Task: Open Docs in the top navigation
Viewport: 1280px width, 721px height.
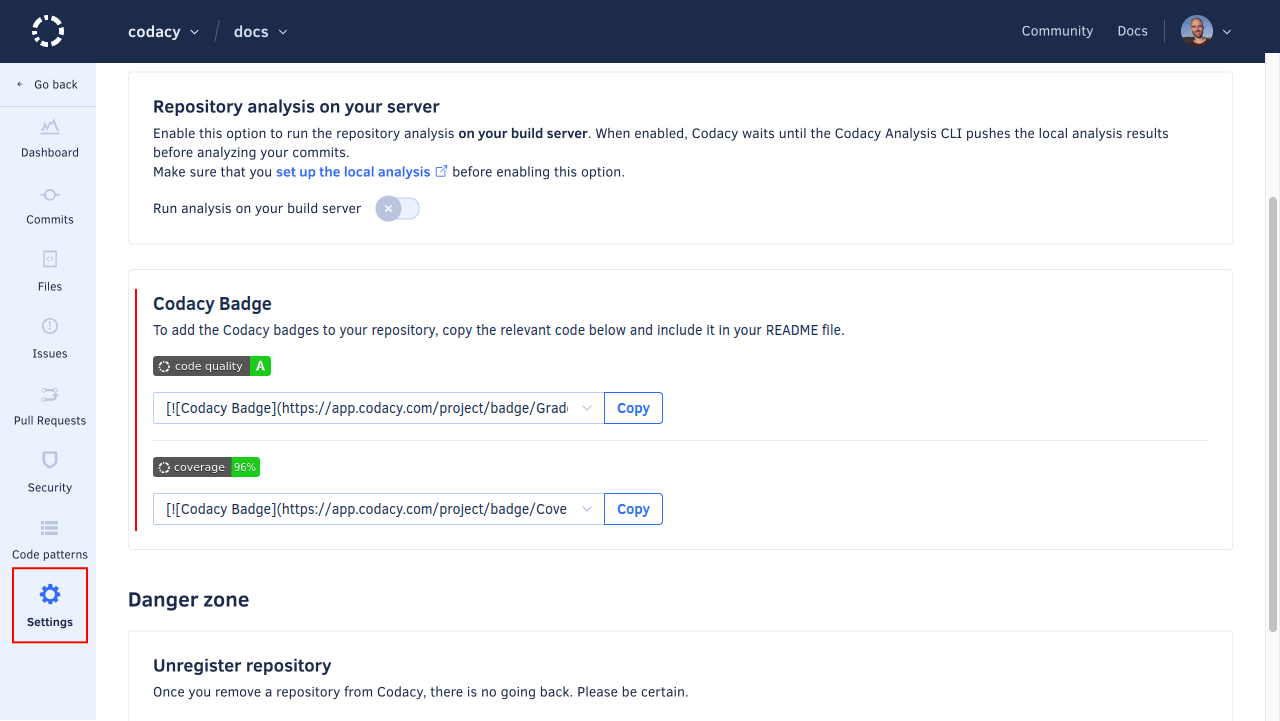Action: click(1132, 31)
